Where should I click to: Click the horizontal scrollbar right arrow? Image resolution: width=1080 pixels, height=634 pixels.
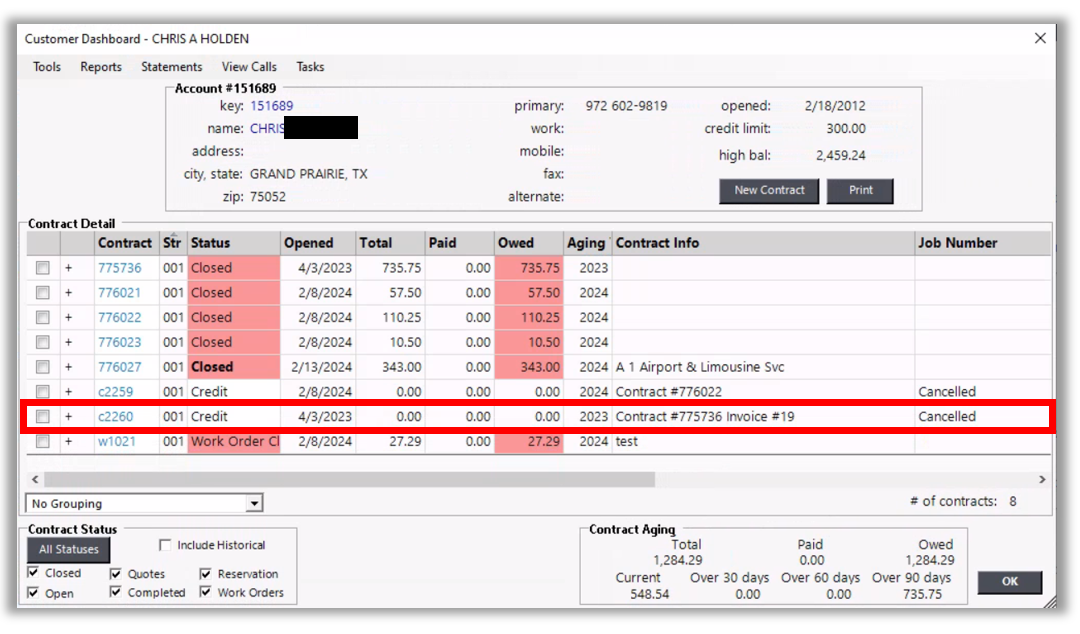coord(1042,480)
